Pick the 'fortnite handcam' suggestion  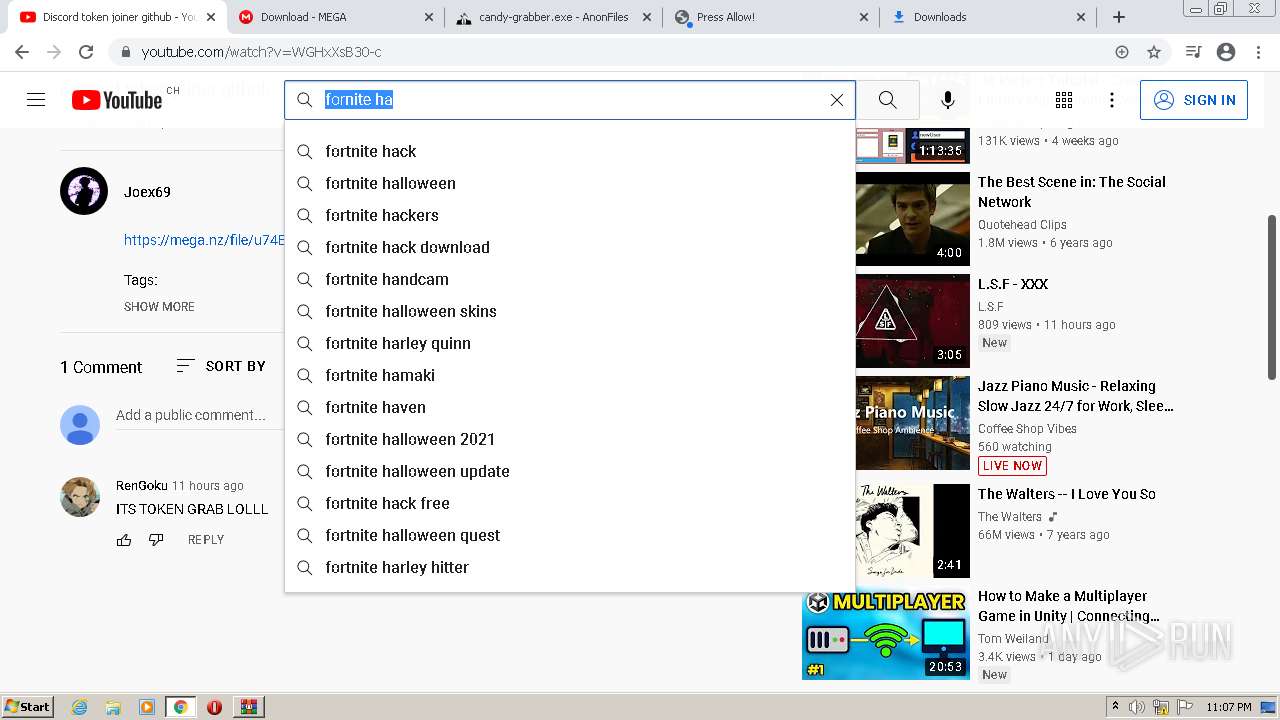pos(570,279)
